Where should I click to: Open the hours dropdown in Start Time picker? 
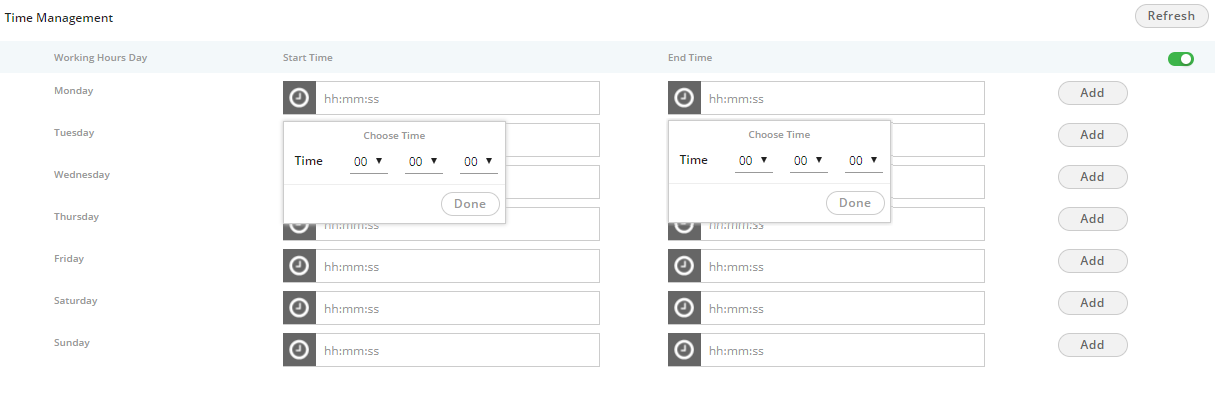(369, 161)
